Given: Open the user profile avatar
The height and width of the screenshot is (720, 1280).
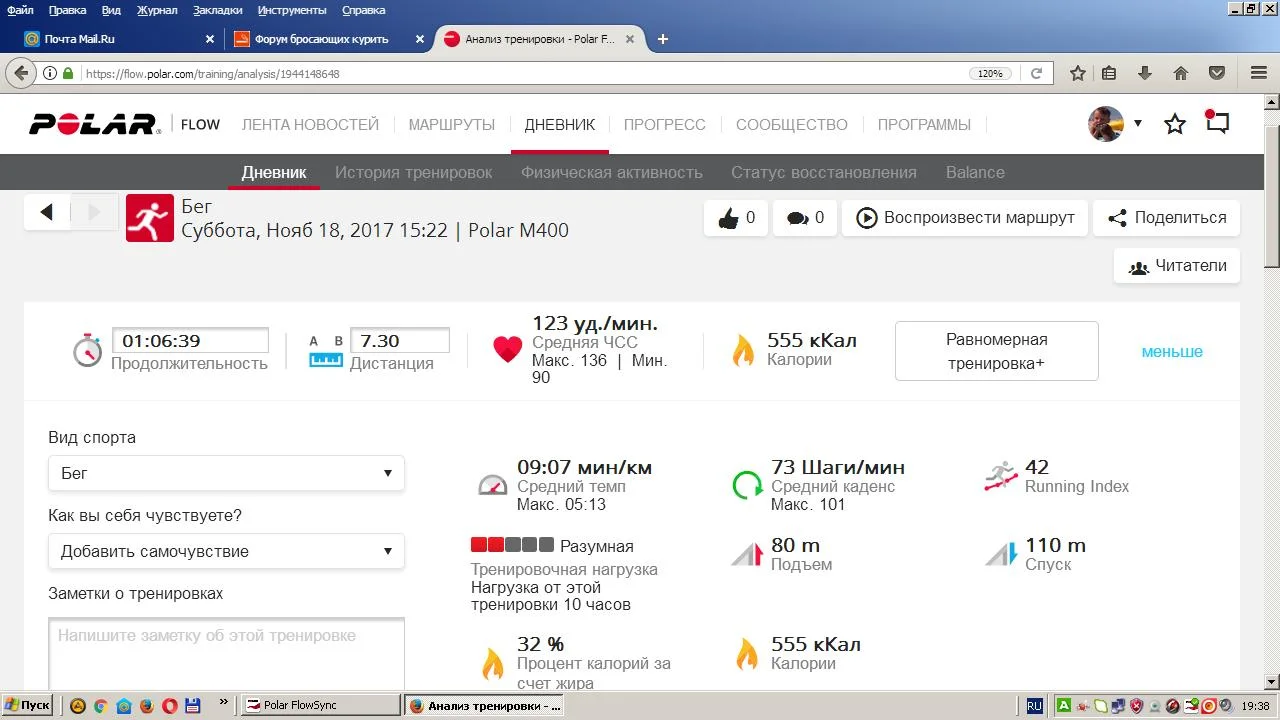Looking at the screenshot, I should pyautogui.click(x=1106, y=124).
